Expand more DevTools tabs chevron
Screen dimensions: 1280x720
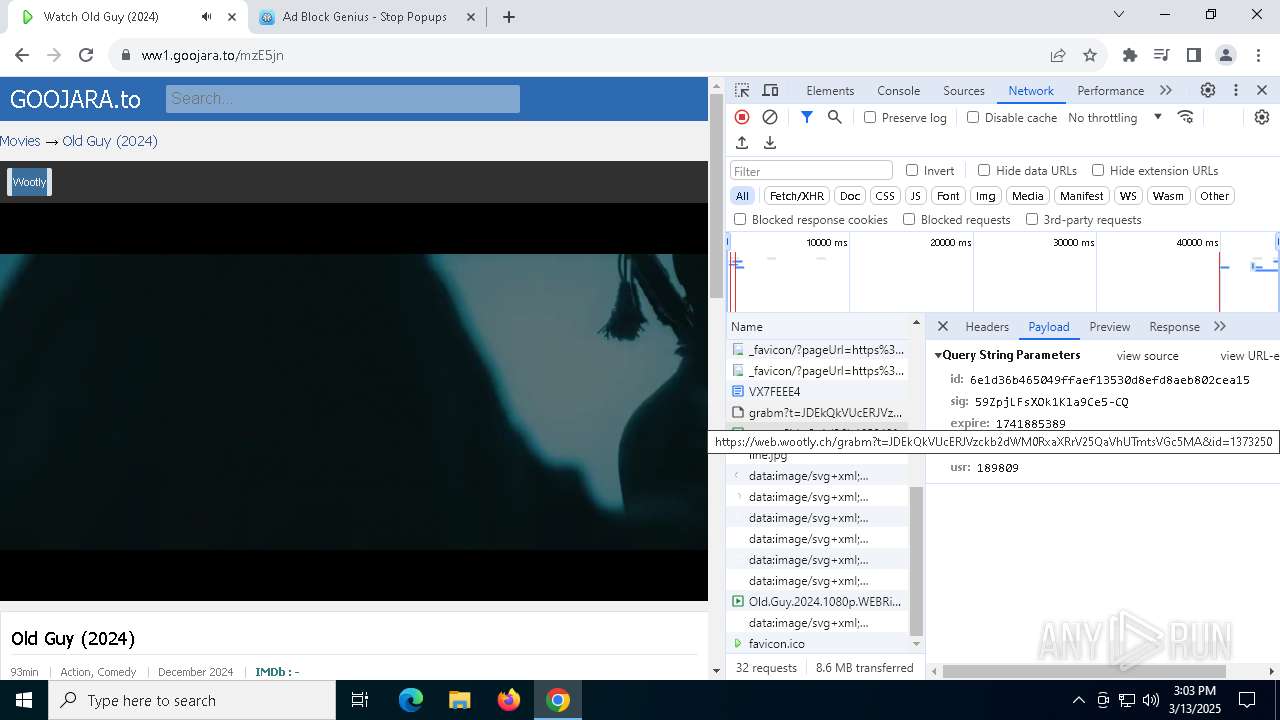(1166, 90)
